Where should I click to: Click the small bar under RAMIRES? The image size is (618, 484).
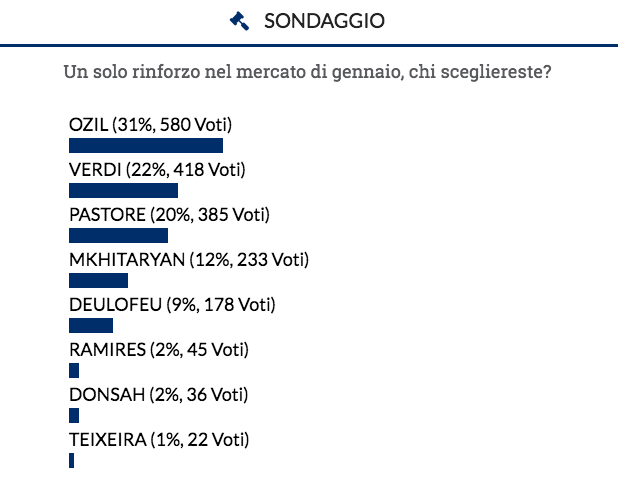tap(74, 370)
